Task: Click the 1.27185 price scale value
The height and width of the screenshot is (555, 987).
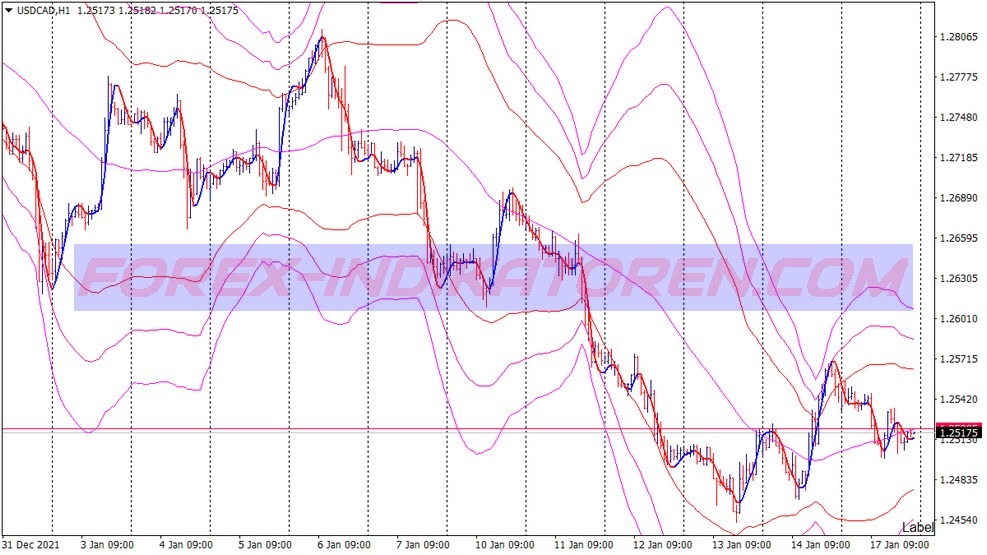Action: (959, 158)
